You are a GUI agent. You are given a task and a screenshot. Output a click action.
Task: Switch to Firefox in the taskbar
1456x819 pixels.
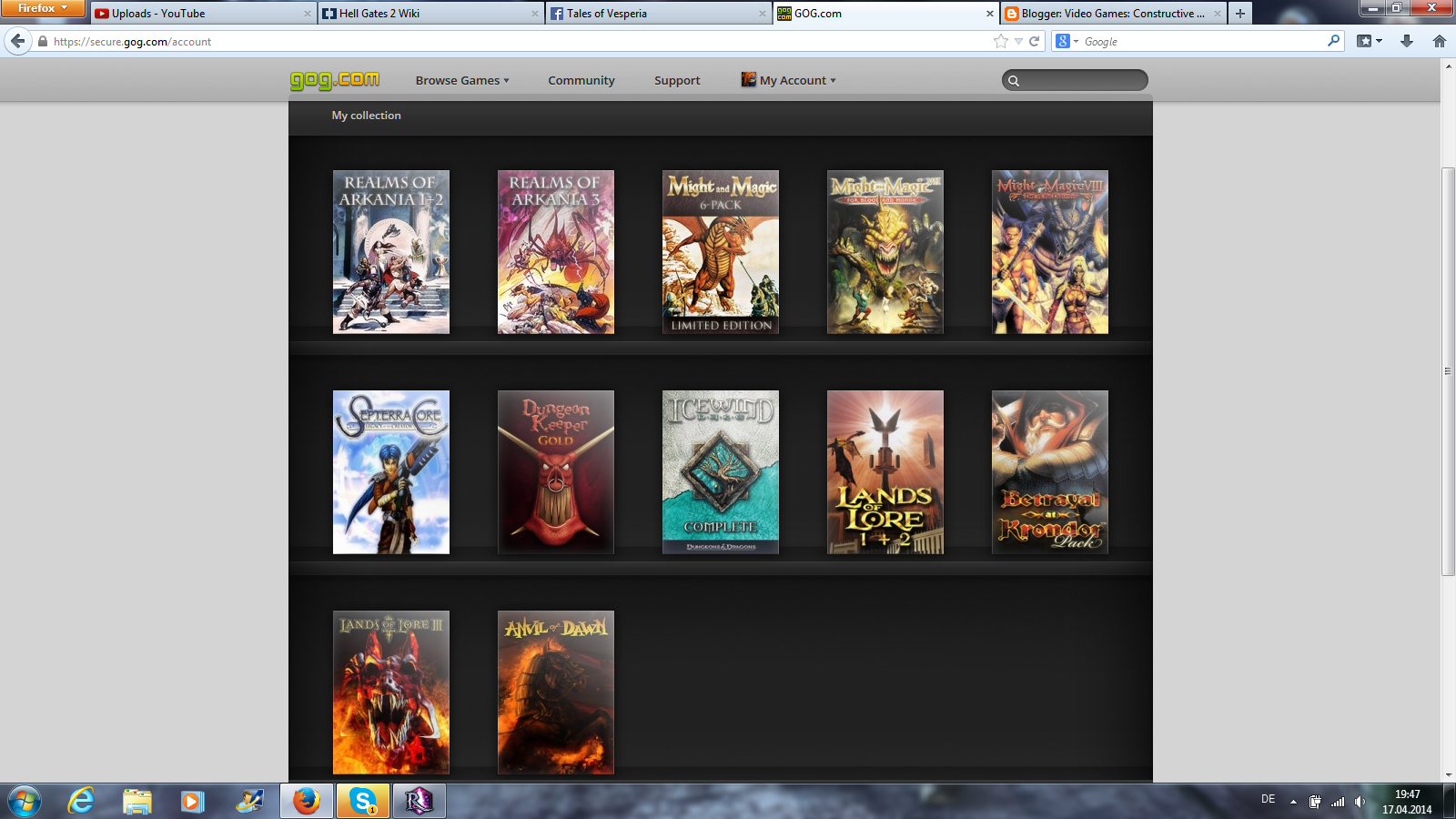(307, 802)
